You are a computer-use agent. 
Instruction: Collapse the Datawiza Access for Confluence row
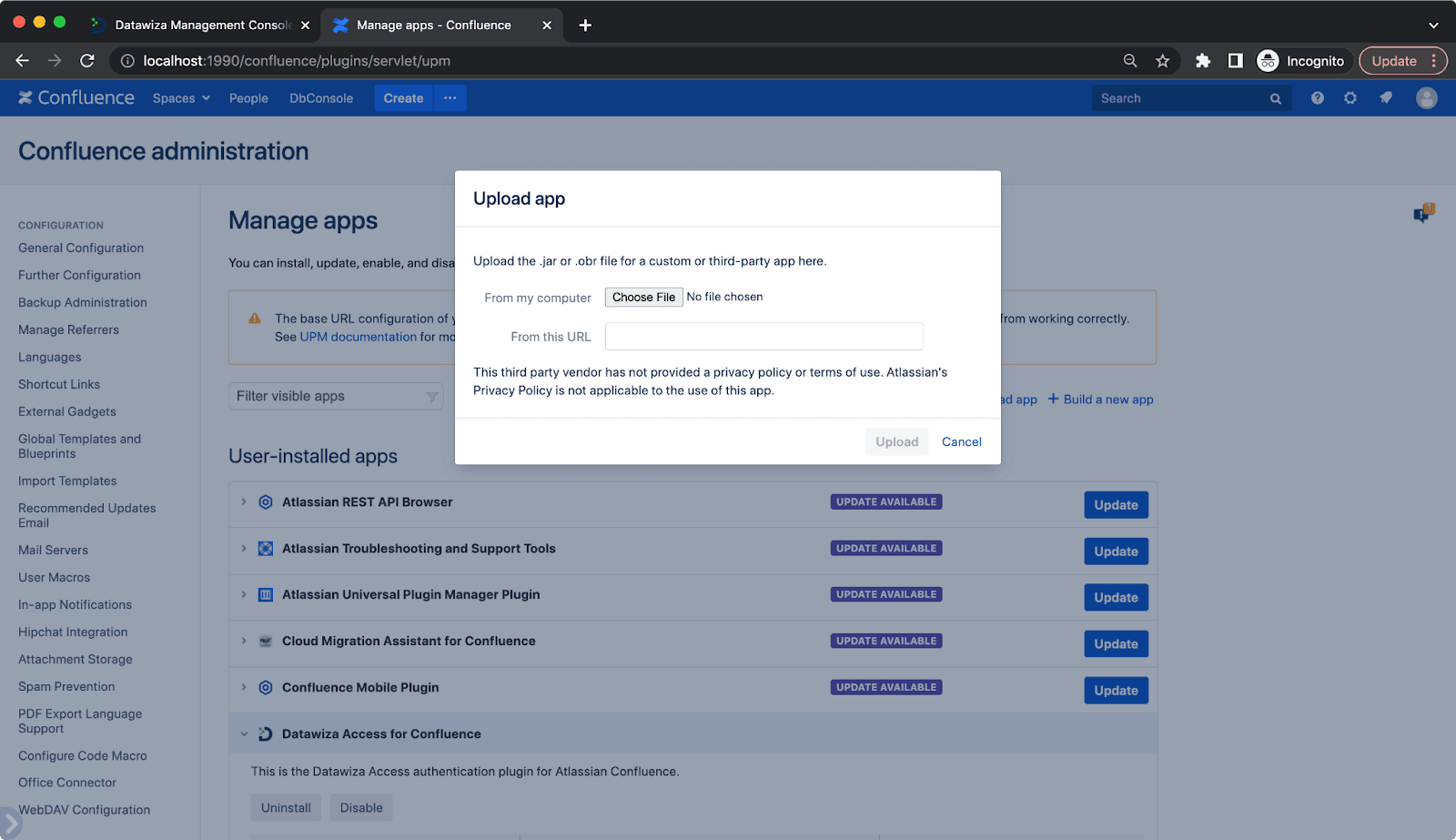[x=244, y=734]
